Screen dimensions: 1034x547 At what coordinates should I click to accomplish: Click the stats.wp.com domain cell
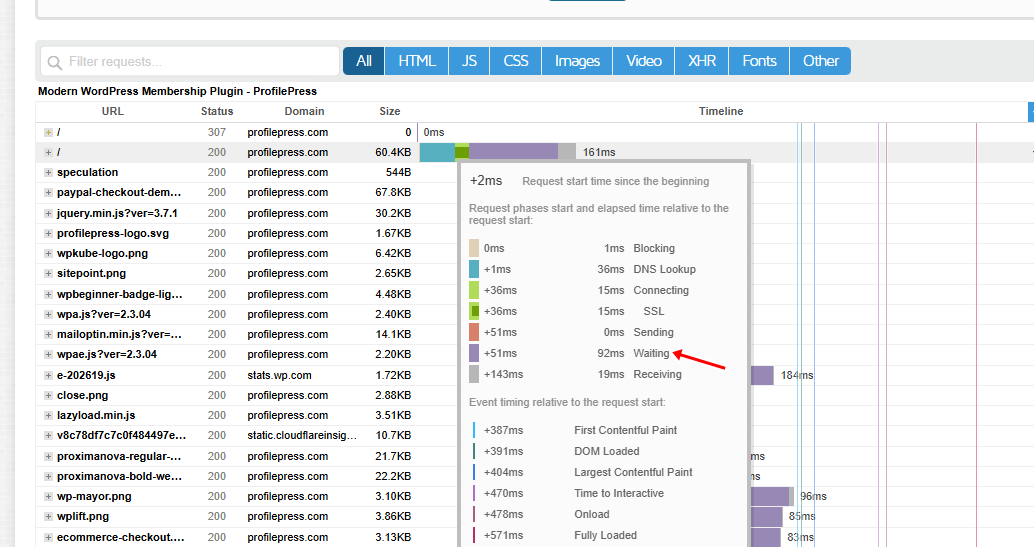280,375
